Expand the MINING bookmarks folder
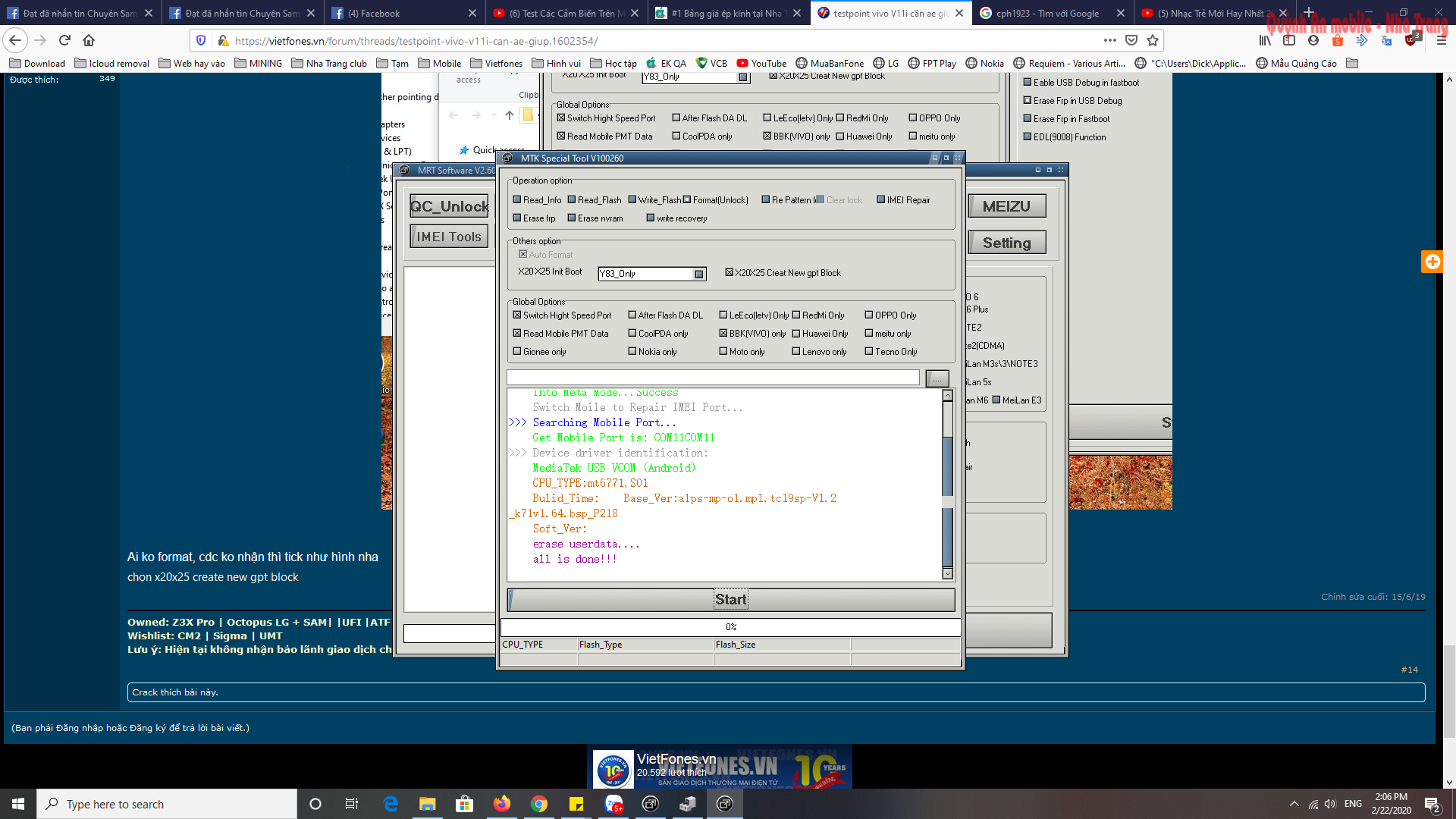The width and height of the screenshot is (1456, 819). coord(259,64)
